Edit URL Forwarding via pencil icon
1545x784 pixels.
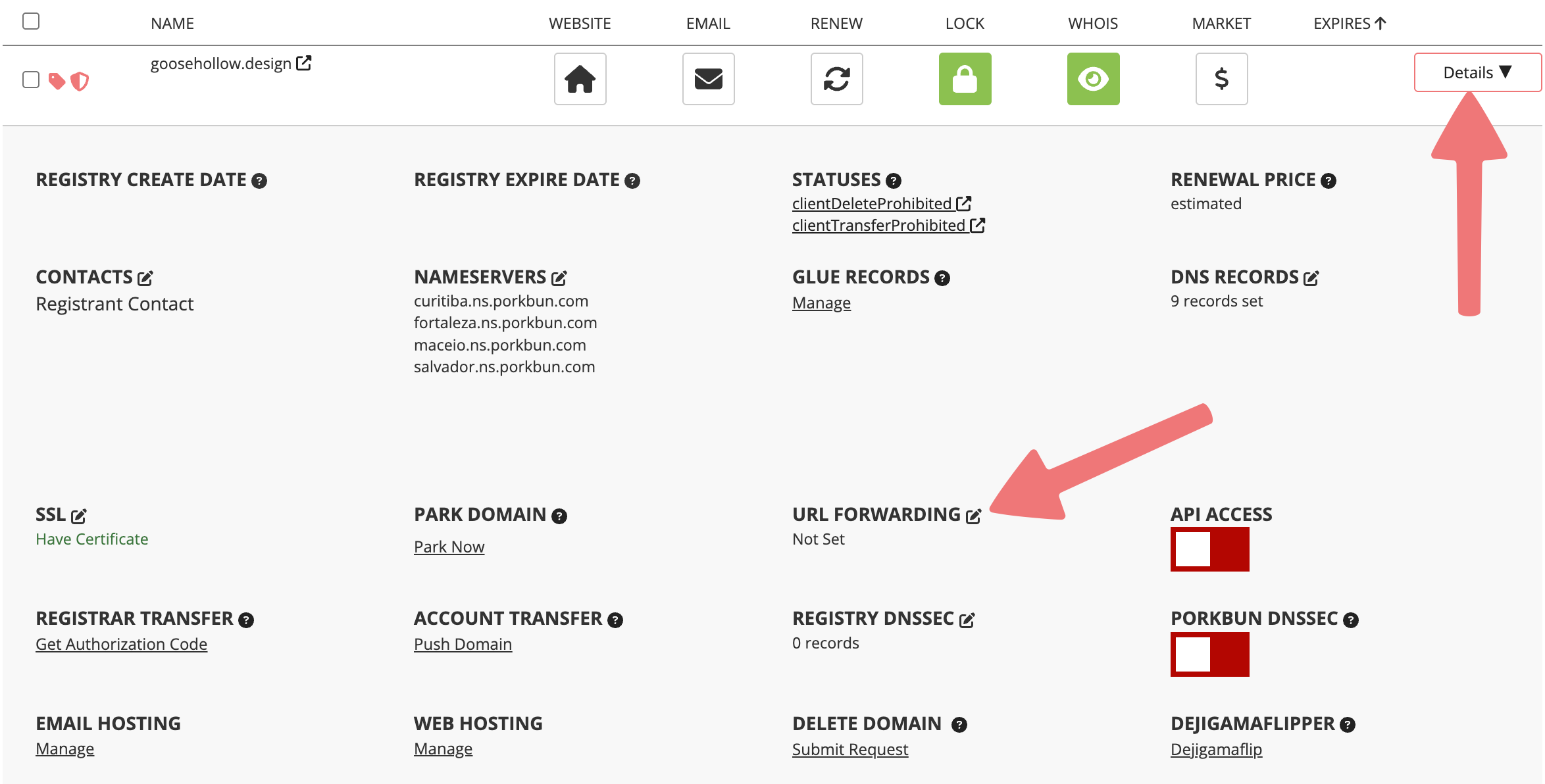point(973,516)
